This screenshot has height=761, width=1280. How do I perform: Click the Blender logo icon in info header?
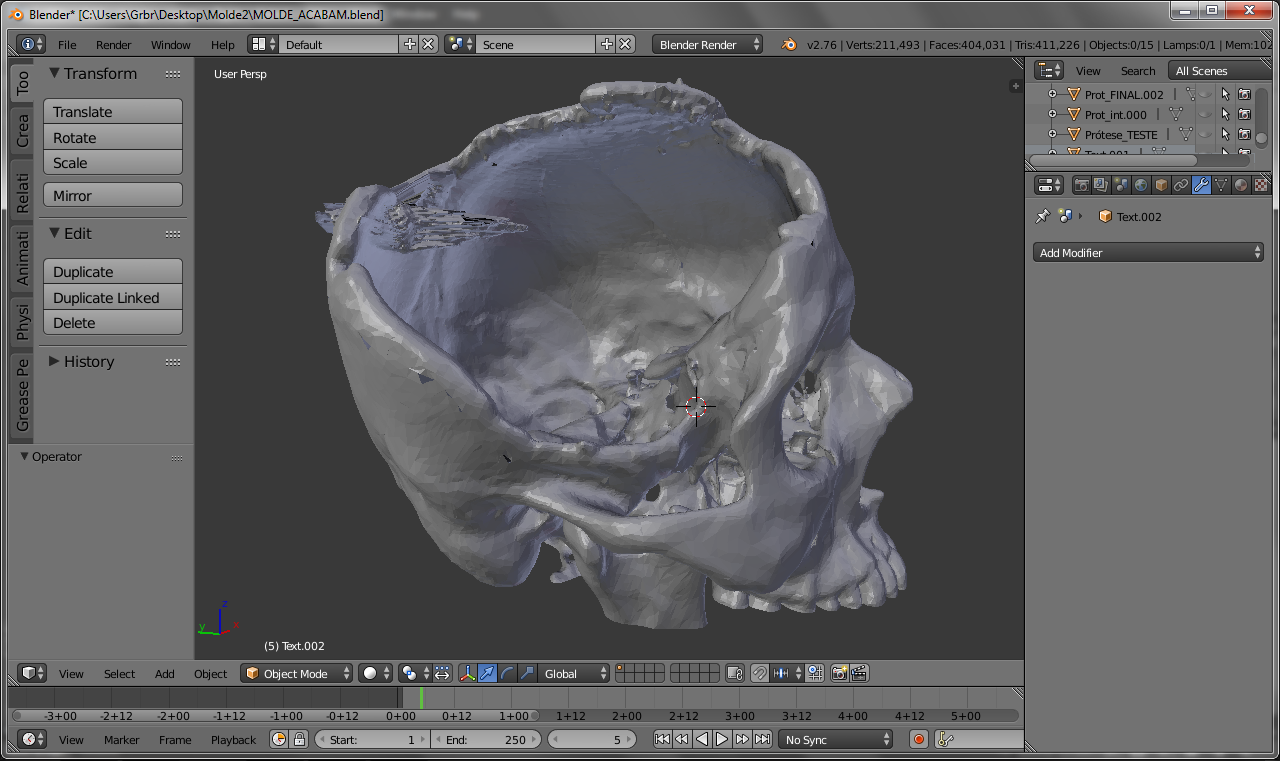[x=790, y=44]
